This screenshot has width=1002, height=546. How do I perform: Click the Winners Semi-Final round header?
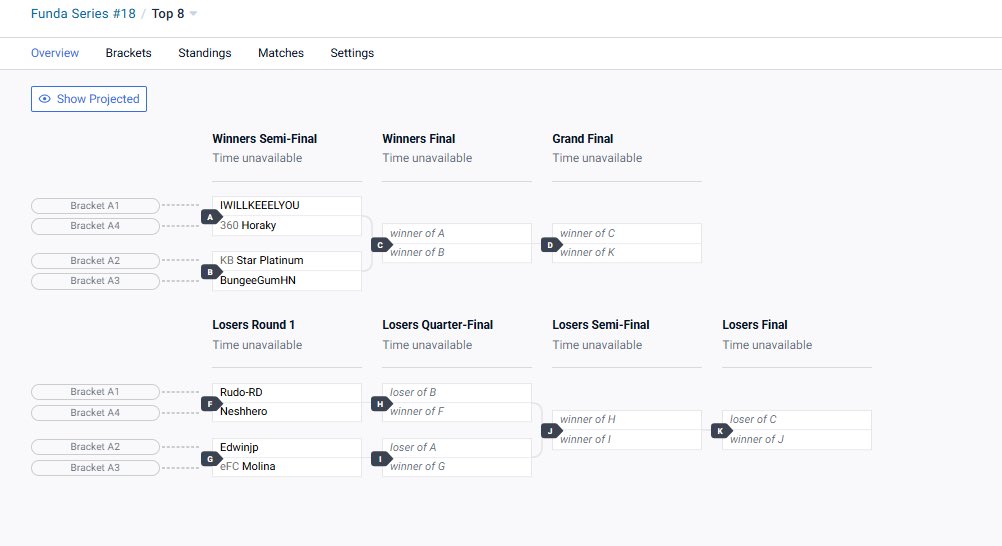pyautogui.click(x=265, y=139)
